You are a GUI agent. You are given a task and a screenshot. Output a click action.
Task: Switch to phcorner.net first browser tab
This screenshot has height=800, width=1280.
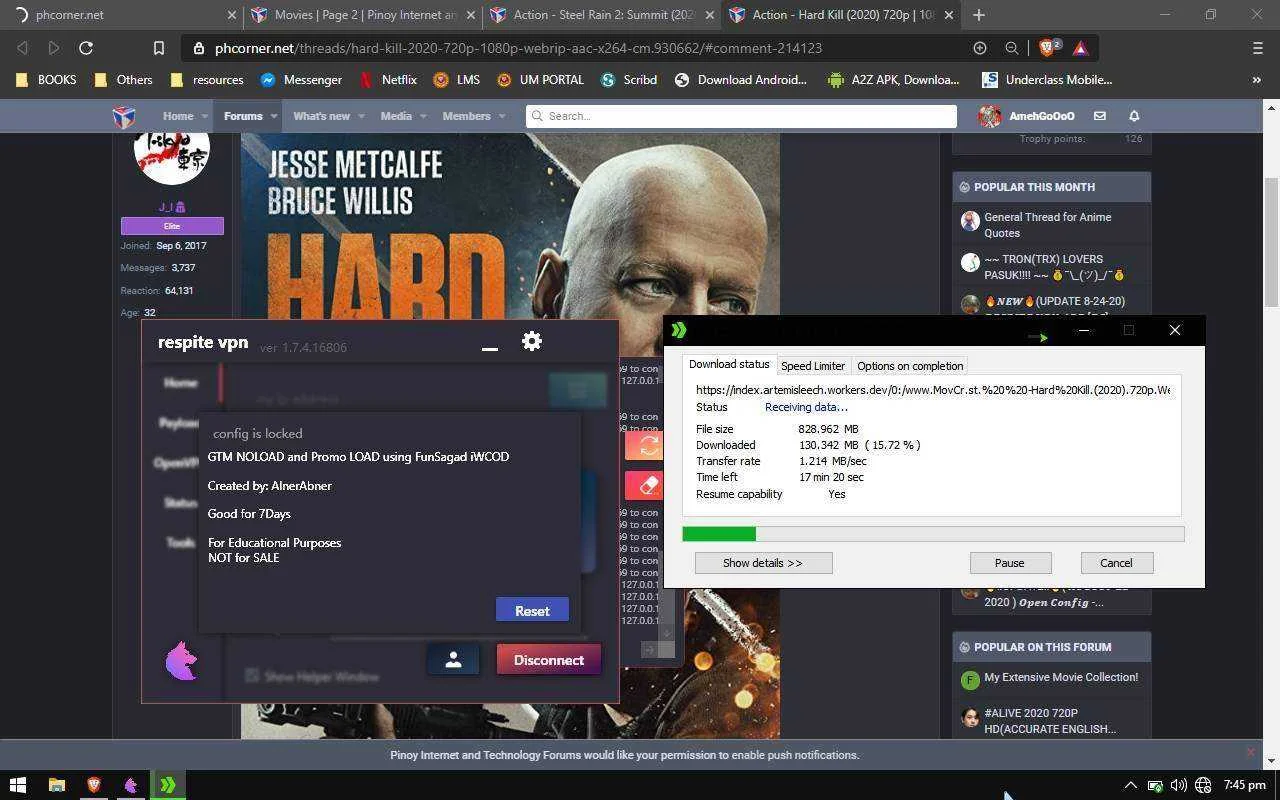point(120,15)
